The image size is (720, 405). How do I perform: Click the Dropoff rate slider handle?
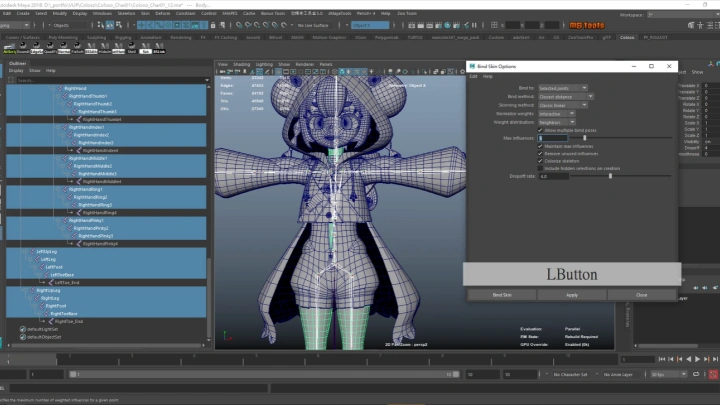pos(610,176)
